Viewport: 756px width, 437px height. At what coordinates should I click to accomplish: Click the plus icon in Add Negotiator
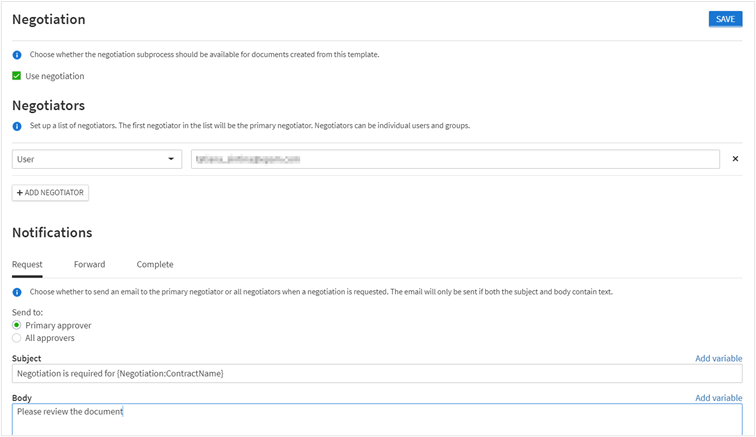[20, 192]
